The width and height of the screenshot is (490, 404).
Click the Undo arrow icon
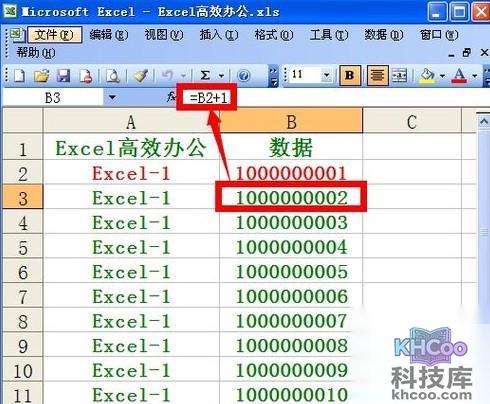click(x=167, y=76)
